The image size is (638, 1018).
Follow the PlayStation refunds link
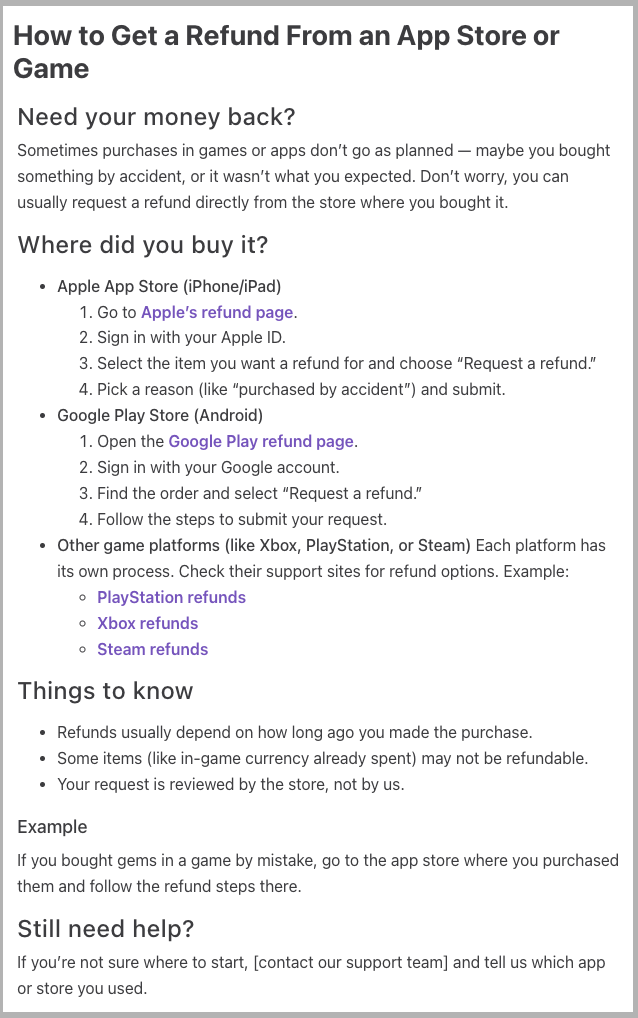click(x=171, y=597)
